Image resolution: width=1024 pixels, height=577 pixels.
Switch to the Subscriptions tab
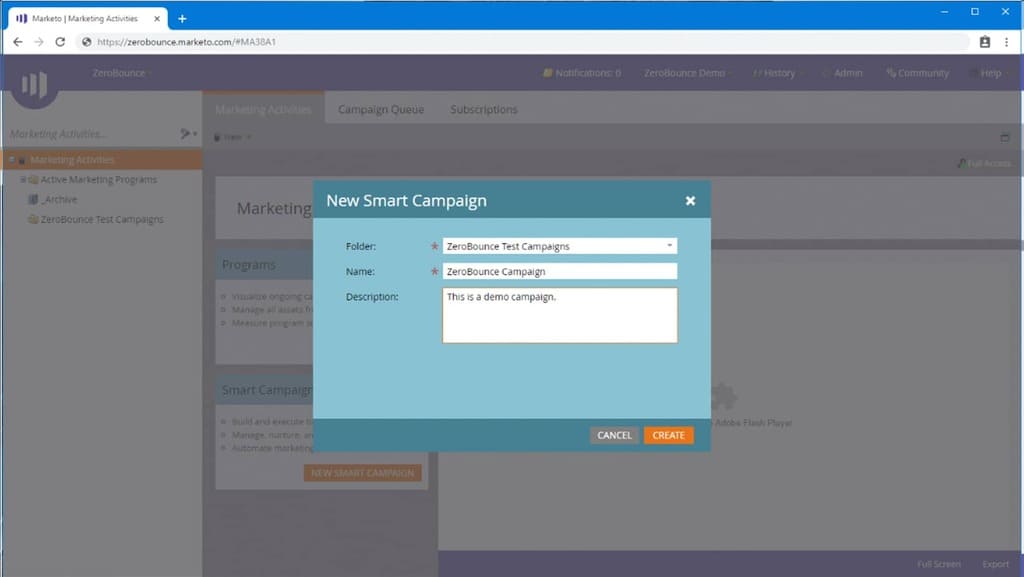tap(484, 109)
